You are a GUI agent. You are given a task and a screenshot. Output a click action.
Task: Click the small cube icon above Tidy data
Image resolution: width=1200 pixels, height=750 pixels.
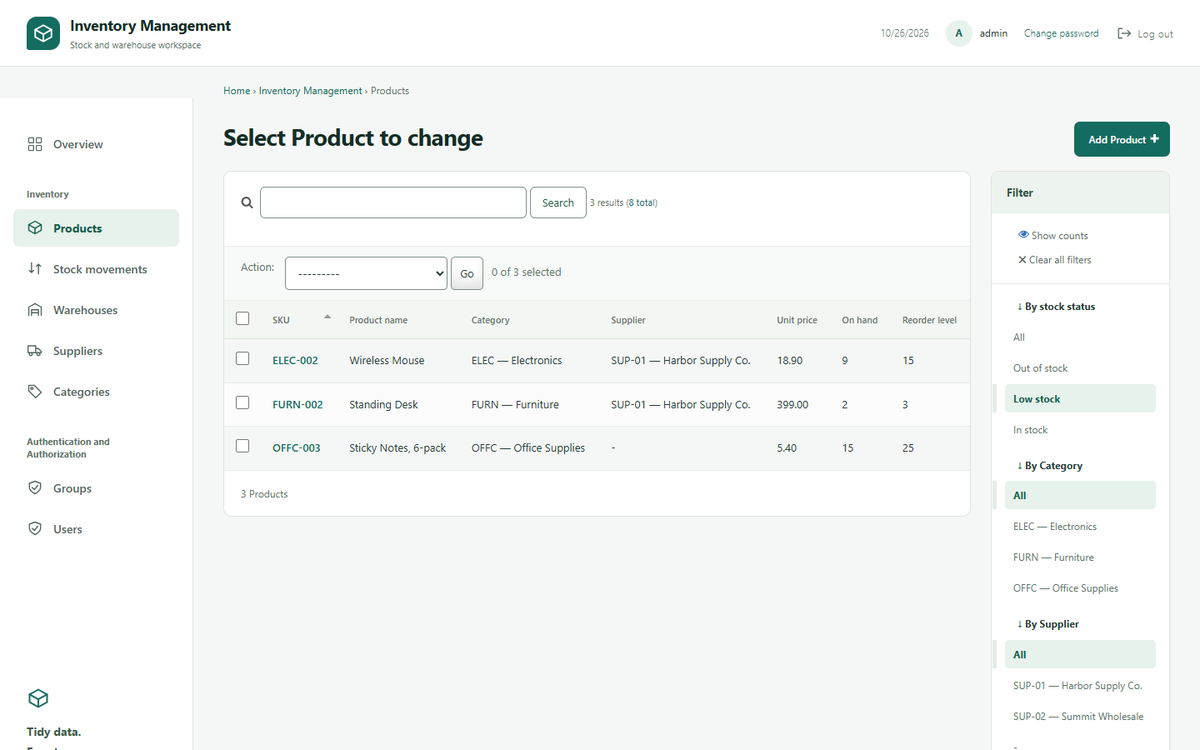[38, 698]
